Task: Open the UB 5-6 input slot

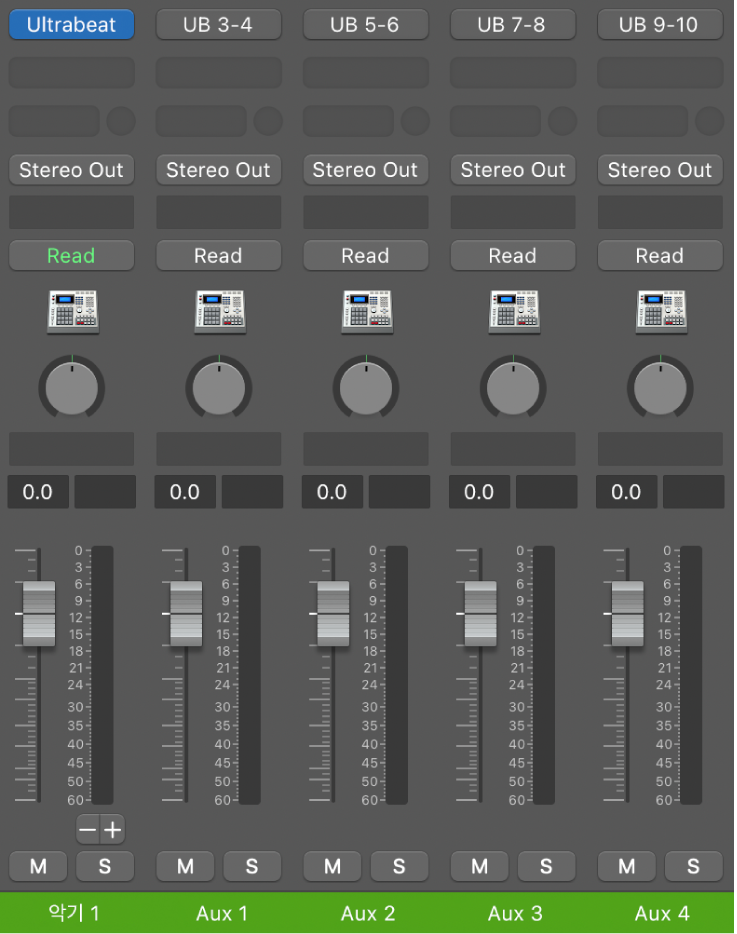Action: [x=365, y=24]
